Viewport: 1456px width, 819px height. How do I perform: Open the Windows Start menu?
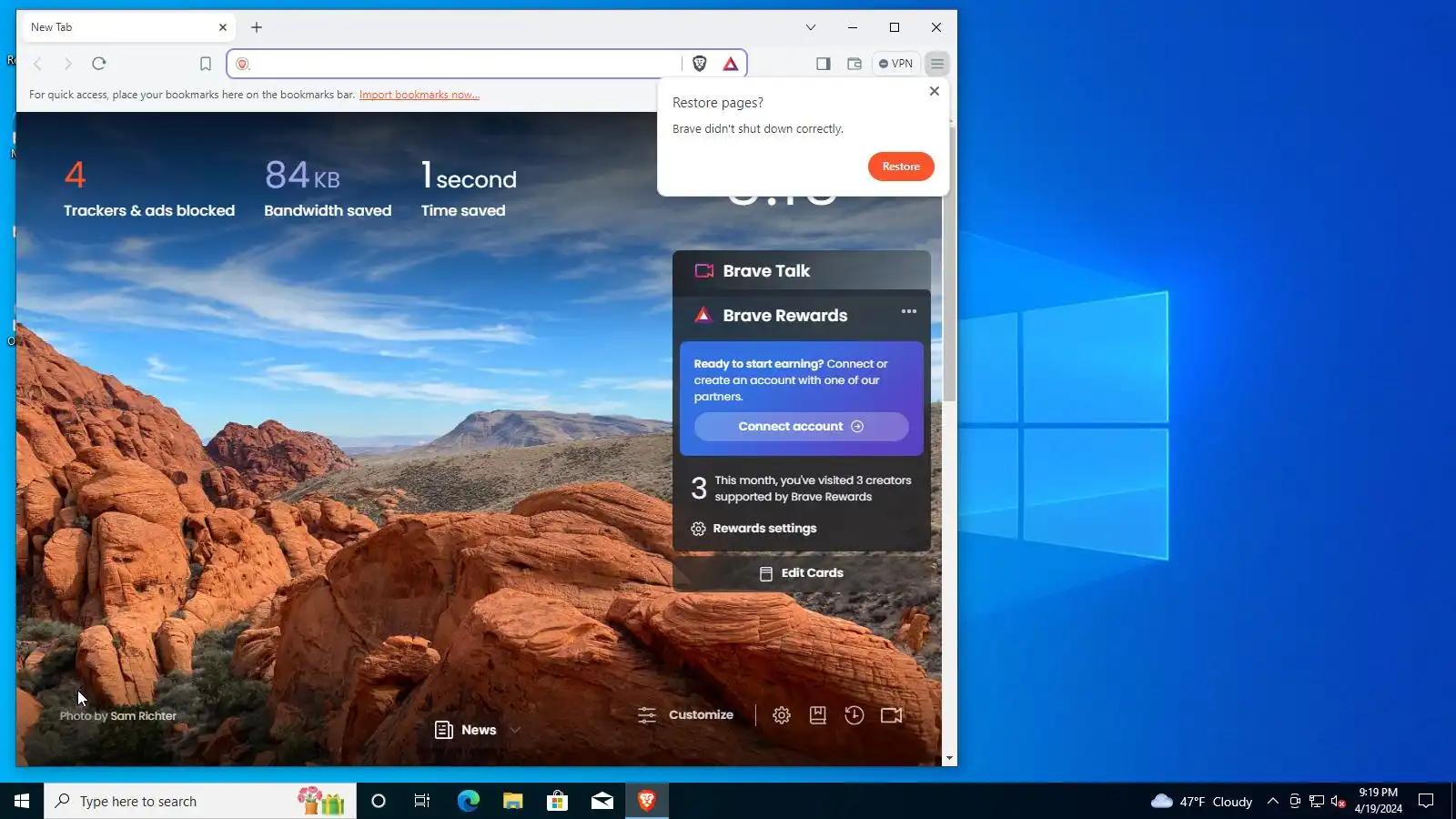point(22,801)
